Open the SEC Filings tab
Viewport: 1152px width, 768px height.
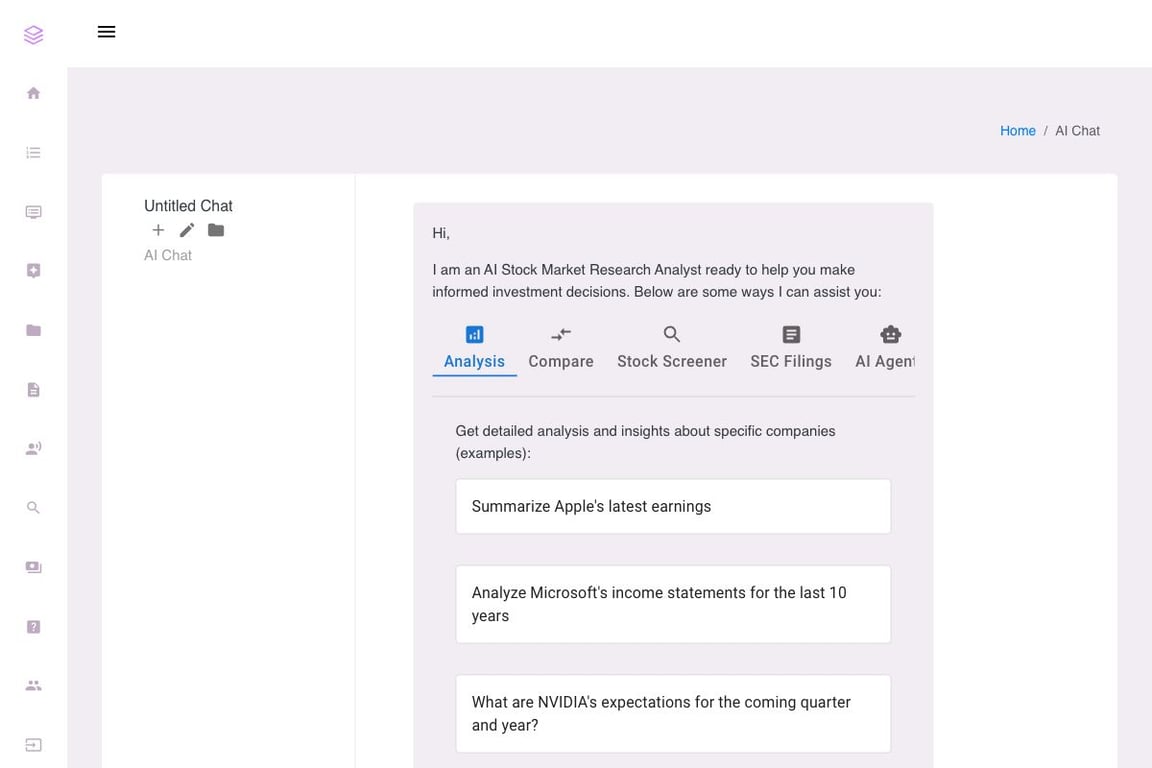click(x=790, y=347)
